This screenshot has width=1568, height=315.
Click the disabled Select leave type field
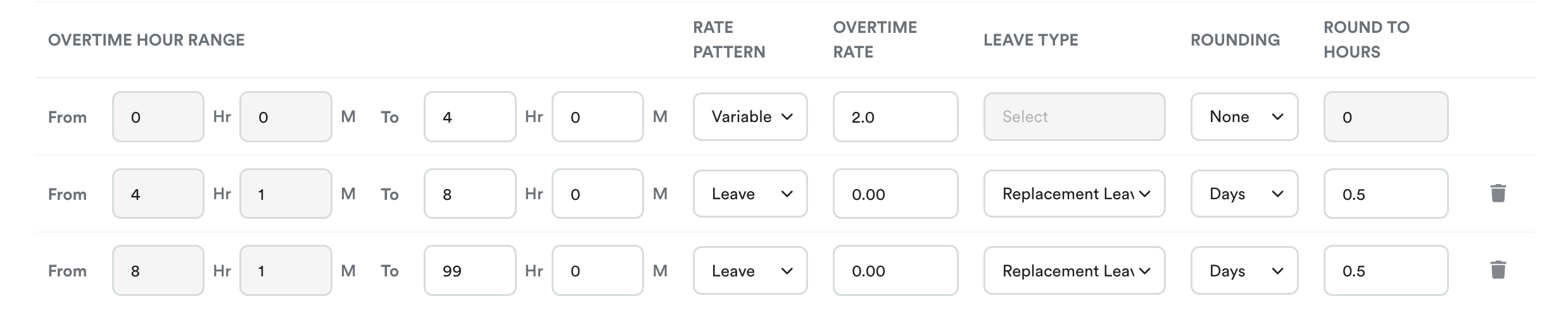pyautogui.click(x=1074, y=117)
